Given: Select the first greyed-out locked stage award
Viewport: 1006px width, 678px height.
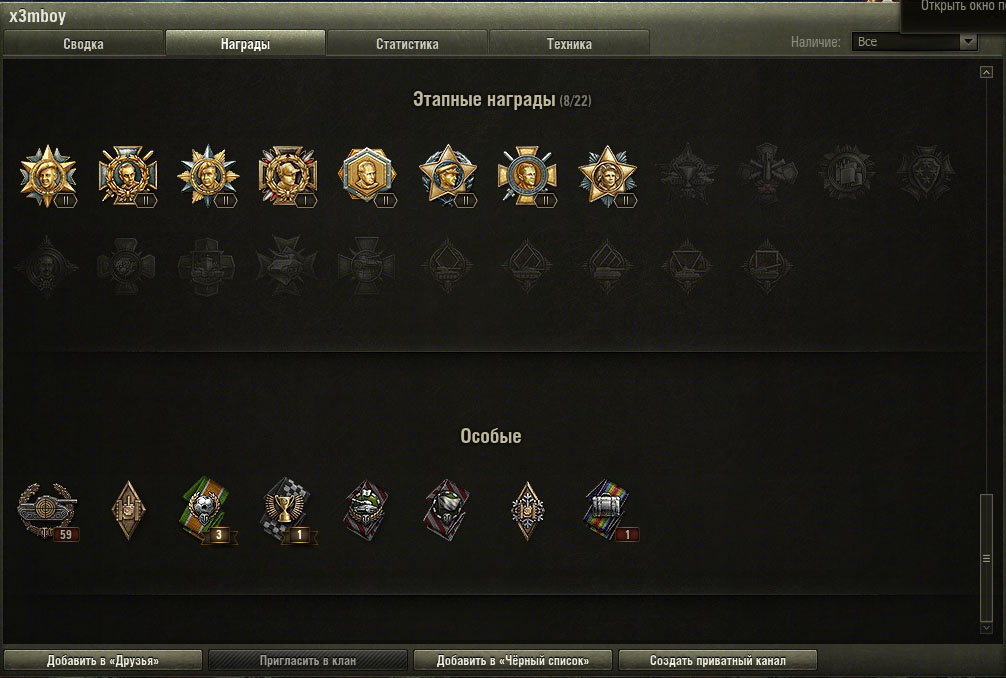Looking at the screenshot, I should 686,173.
